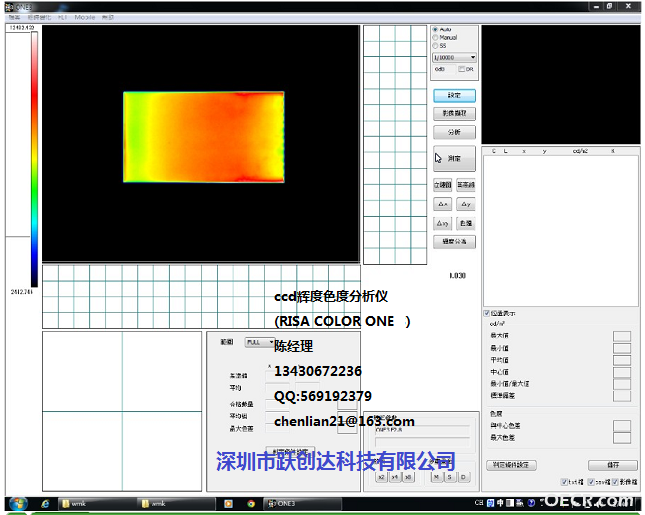This screenshot has width=645, height=515.
Task: Open the 1/10000 shutter speed dropdown
Action: [x=454, y=57]
